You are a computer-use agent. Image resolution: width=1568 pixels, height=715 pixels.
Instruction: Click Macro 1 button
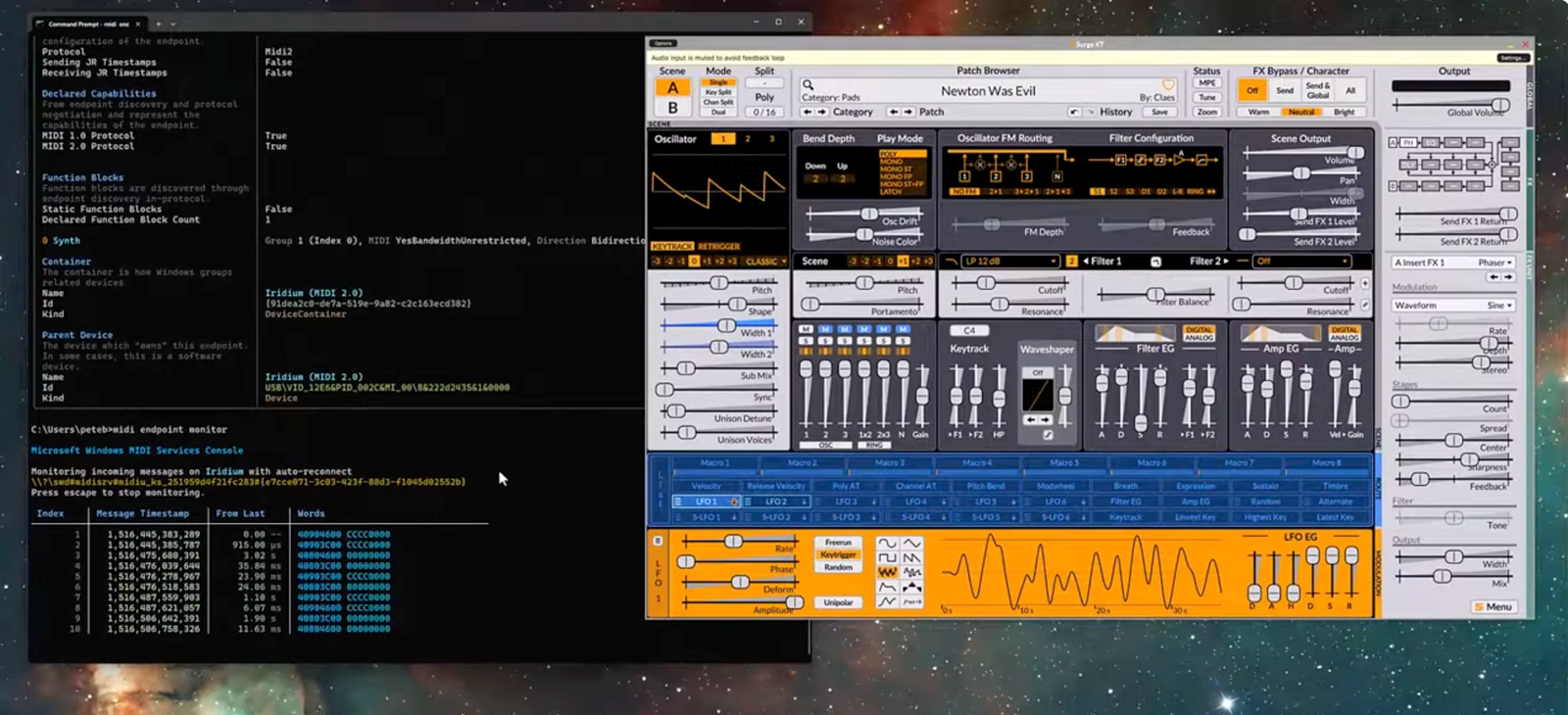tap(714, 462)
